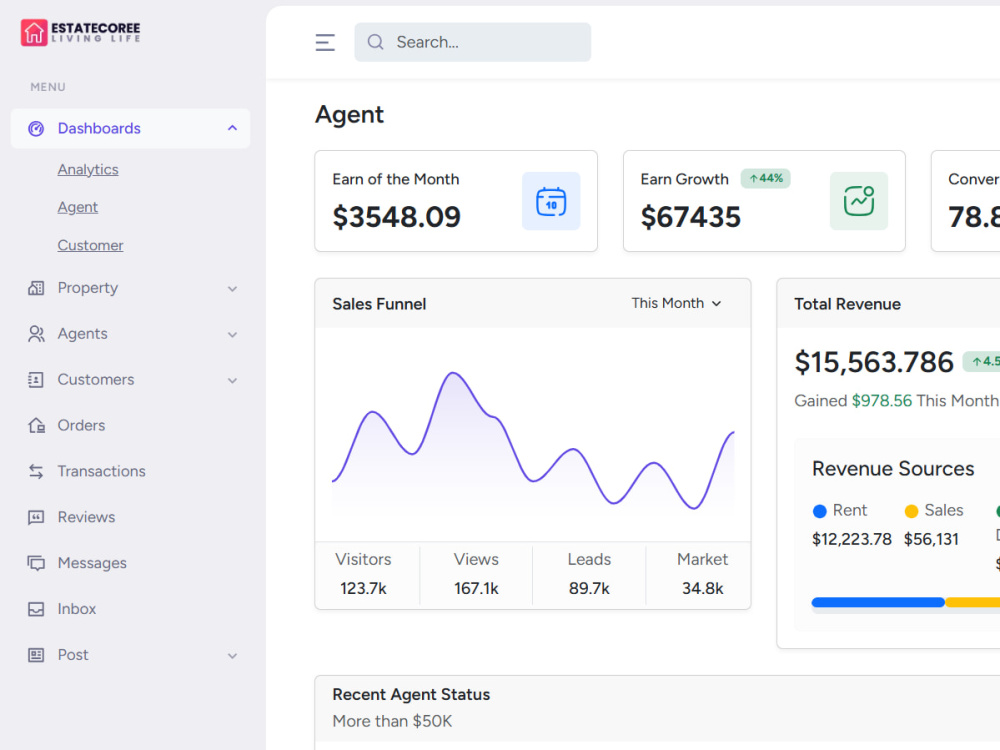The height and width of the screenshot is (750, 1000).
Task: Open the Agents menu item
Action: click(130, 334)
